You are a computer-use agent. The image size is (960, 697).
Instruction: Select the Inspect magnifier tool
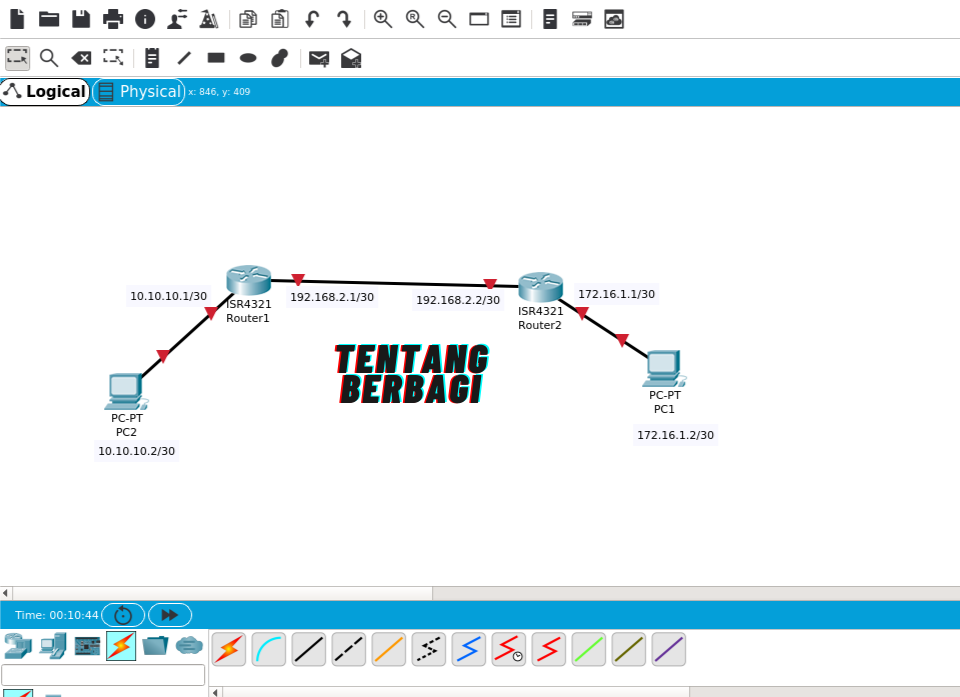click(x=49, y=58)
